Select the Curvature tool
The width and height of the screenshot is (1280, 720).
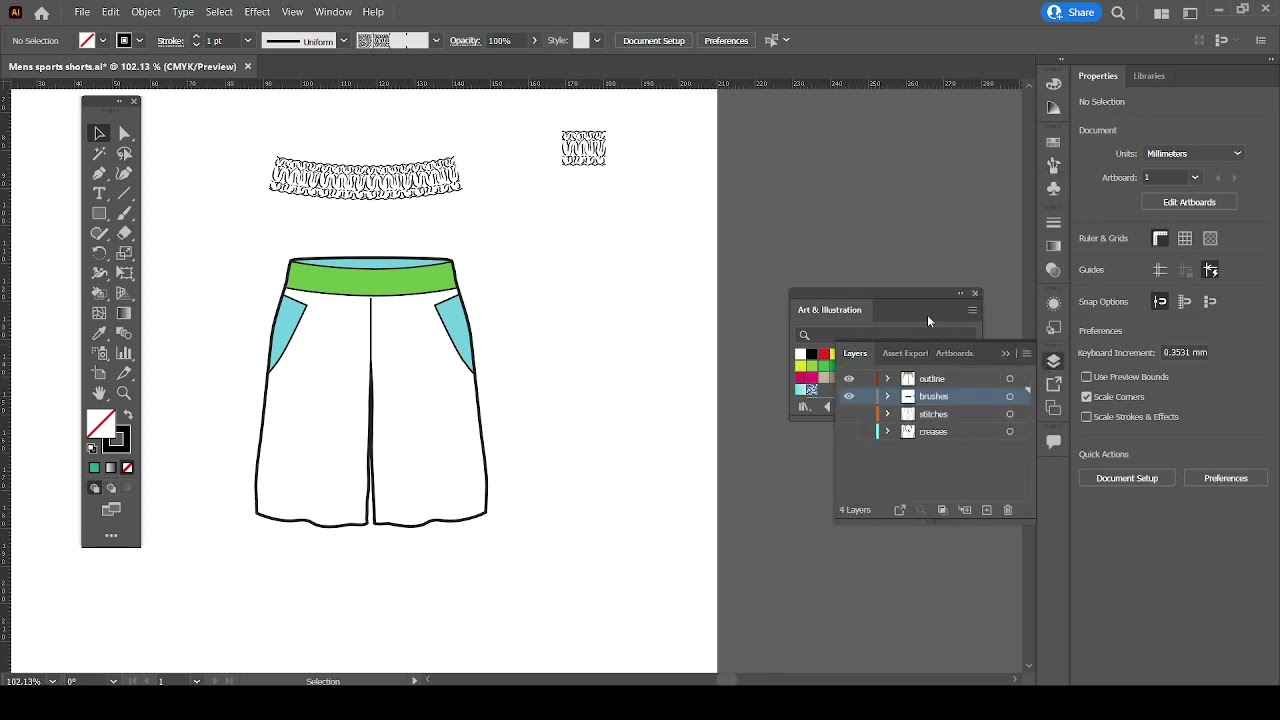point(124,174)
